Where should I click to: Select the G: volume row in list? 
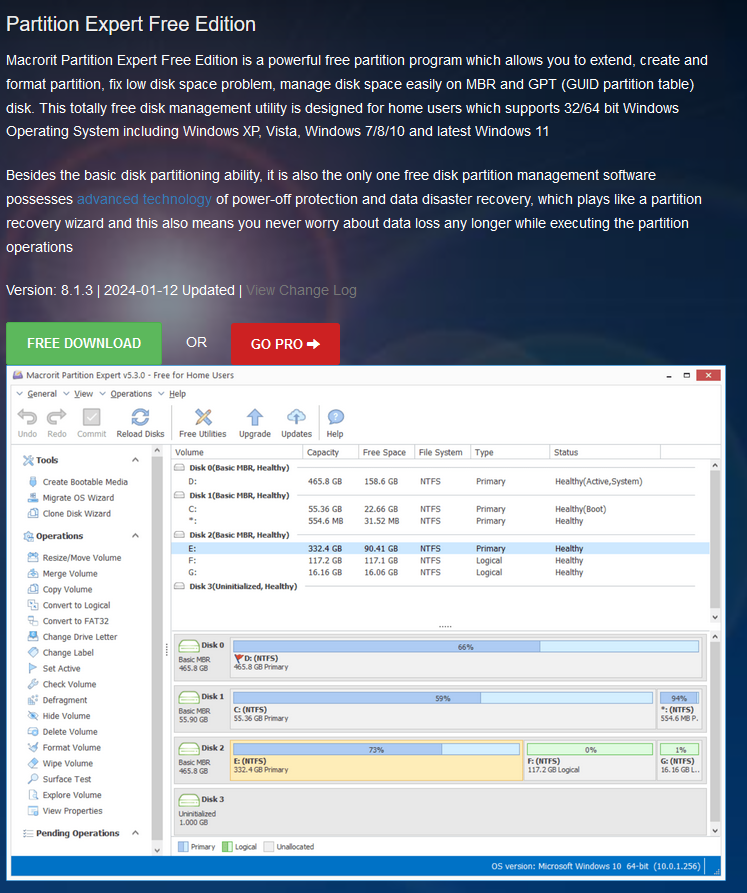(441, 573)
